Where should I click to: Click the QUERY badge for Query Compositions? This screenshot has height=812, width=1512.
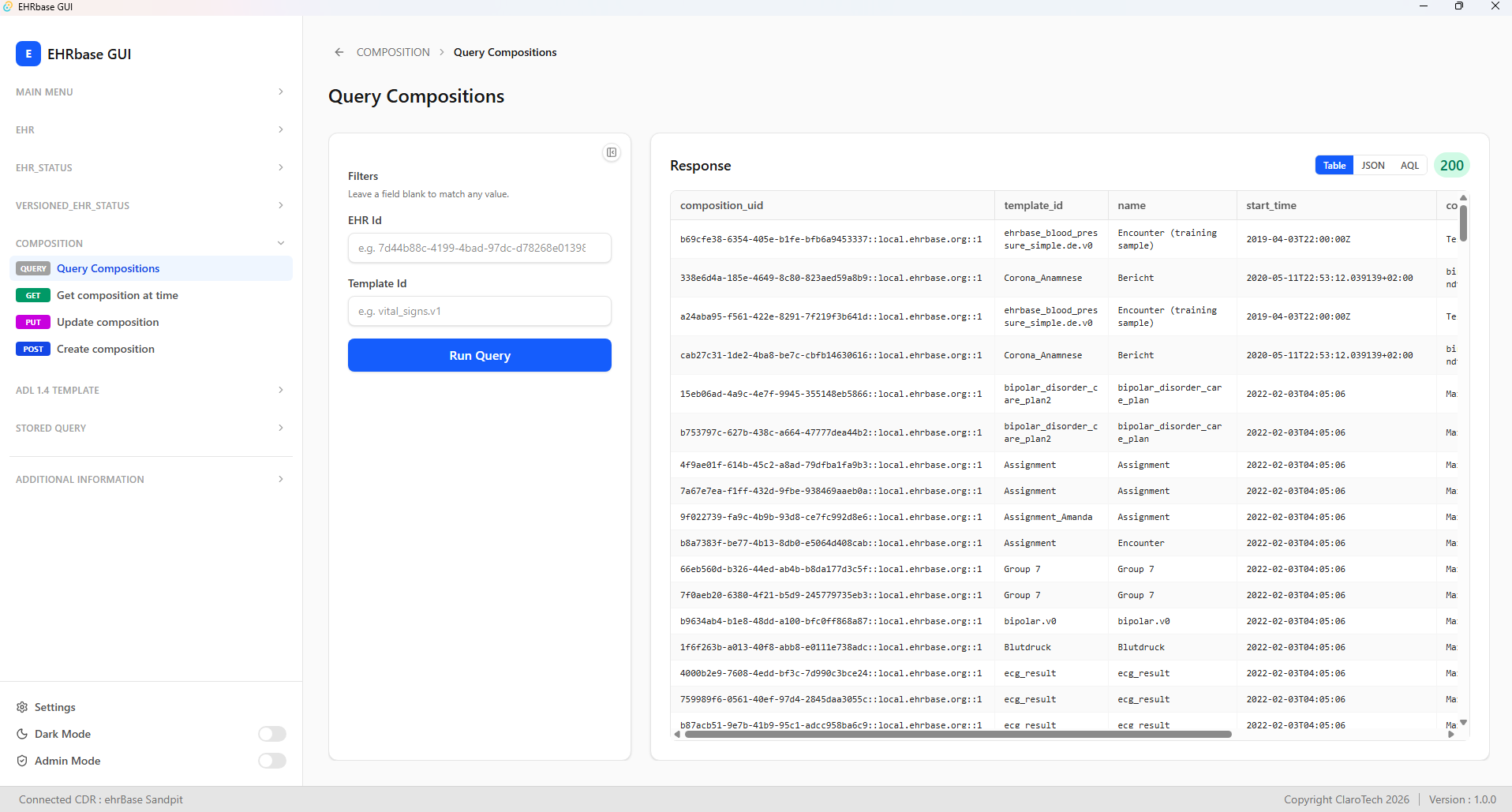click(x=33, y=268)
